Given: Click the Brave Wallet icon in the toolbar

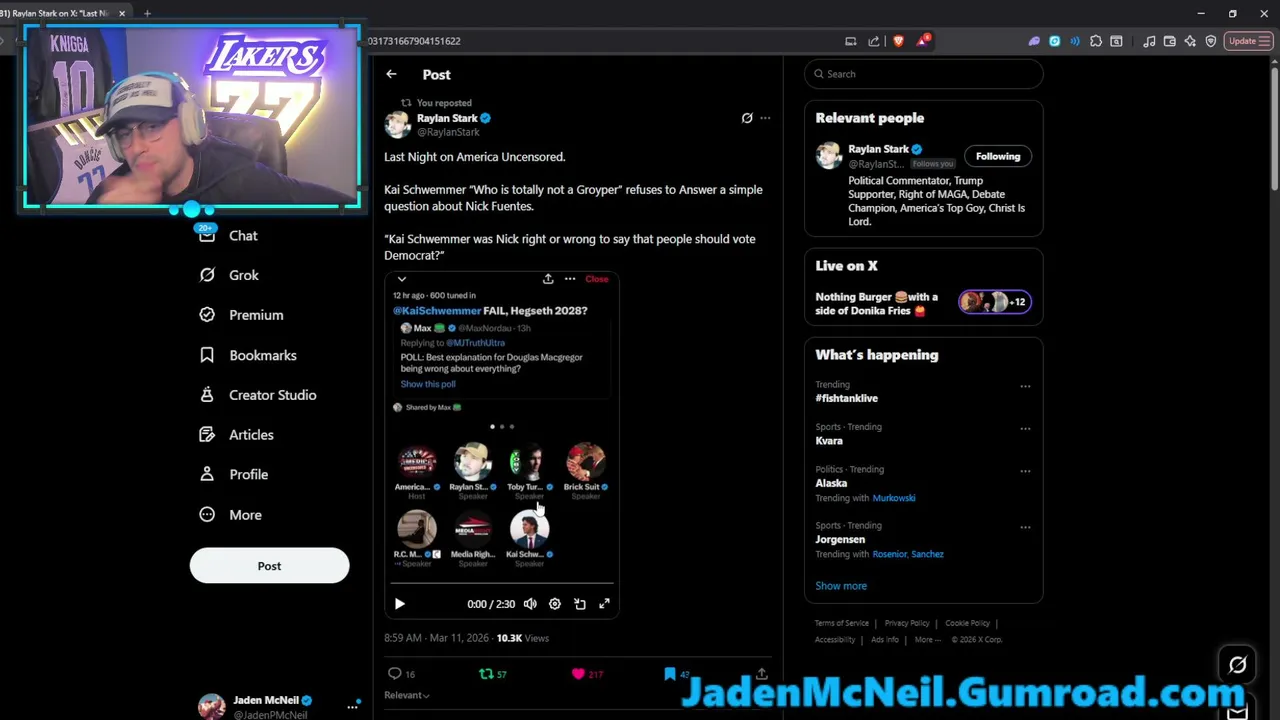Looking at the screenshot, I should tap(1169, 41).
